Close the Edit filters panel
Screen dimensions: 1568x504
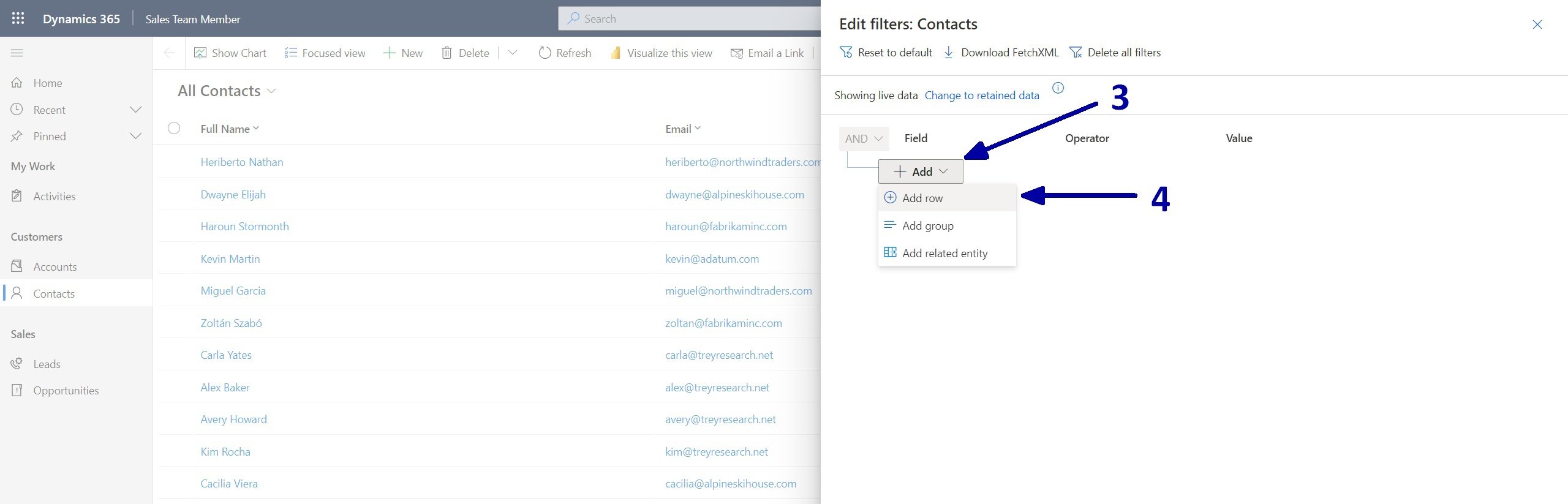pyautogui.click(x=1537, y=24)
